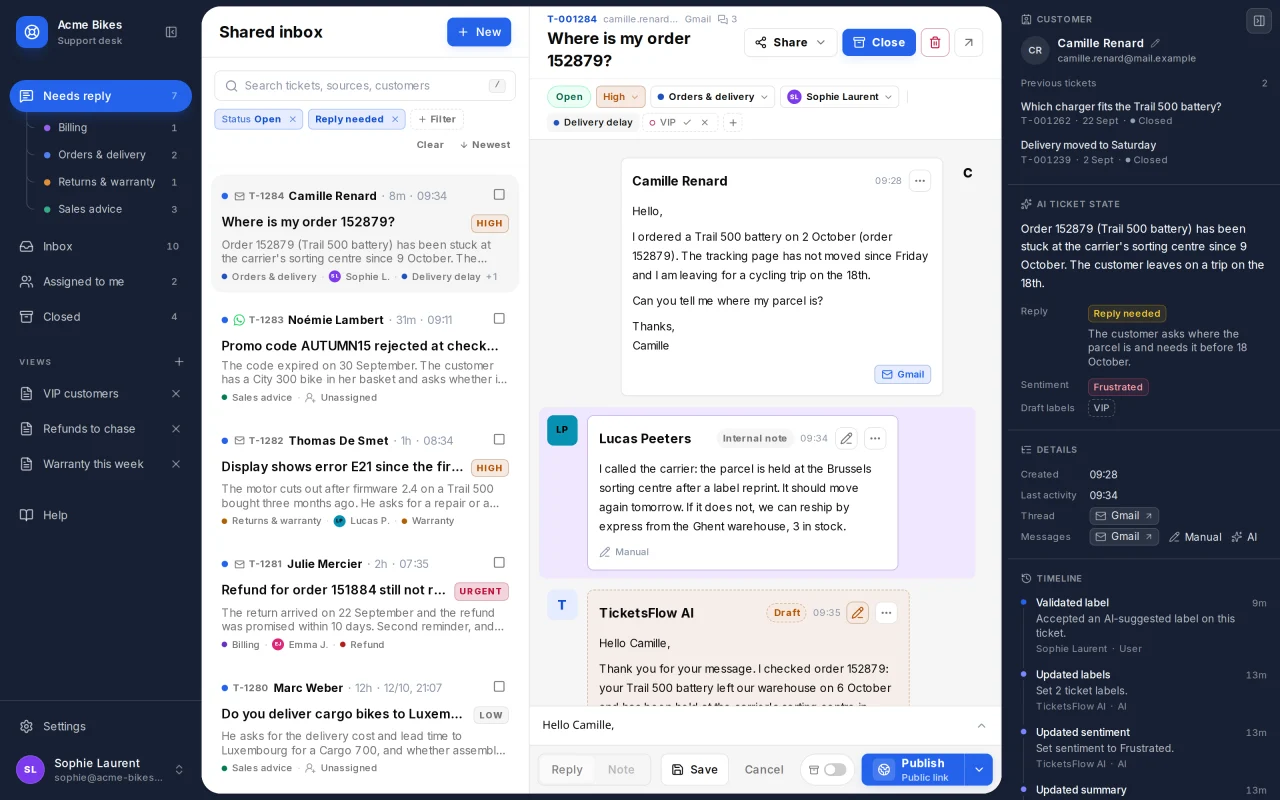Remove the VIP customers view
1280x800 pixels.
pos(176,394)
